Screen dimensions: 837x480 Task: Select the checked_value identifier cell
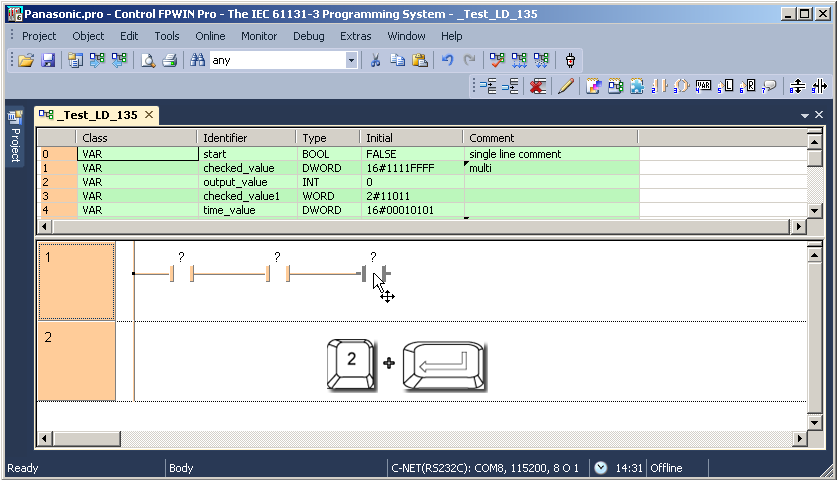[246, 168]
